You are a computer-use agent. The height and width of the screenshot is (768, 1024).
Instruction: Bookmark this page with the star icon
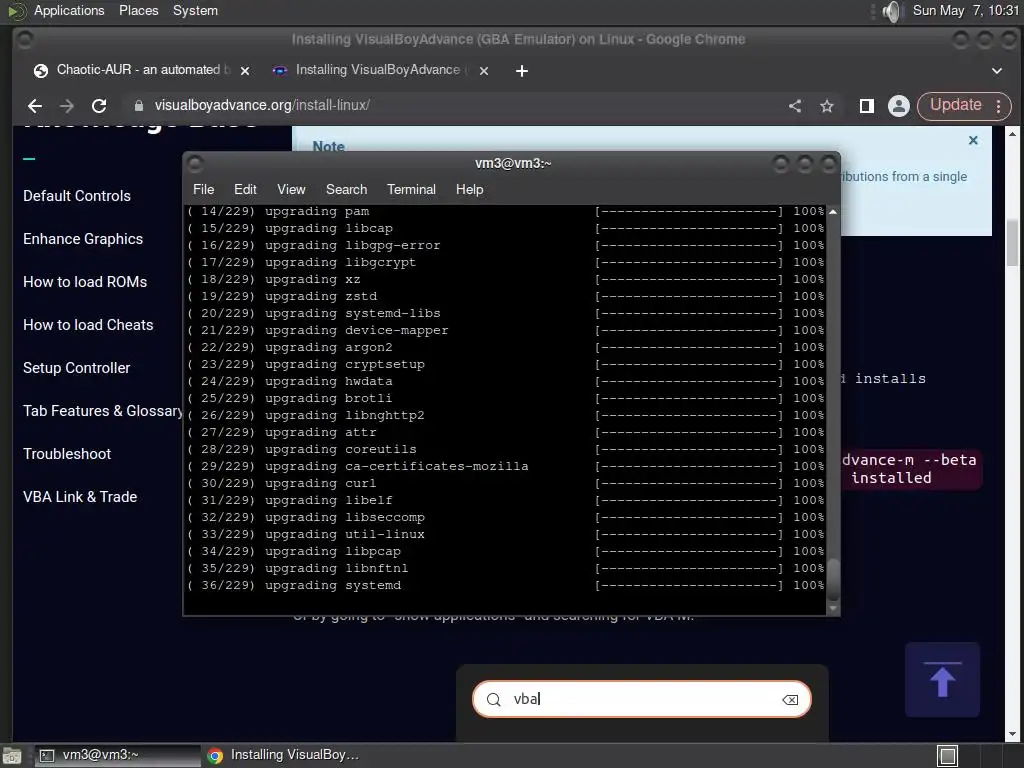tap(827, 106)
